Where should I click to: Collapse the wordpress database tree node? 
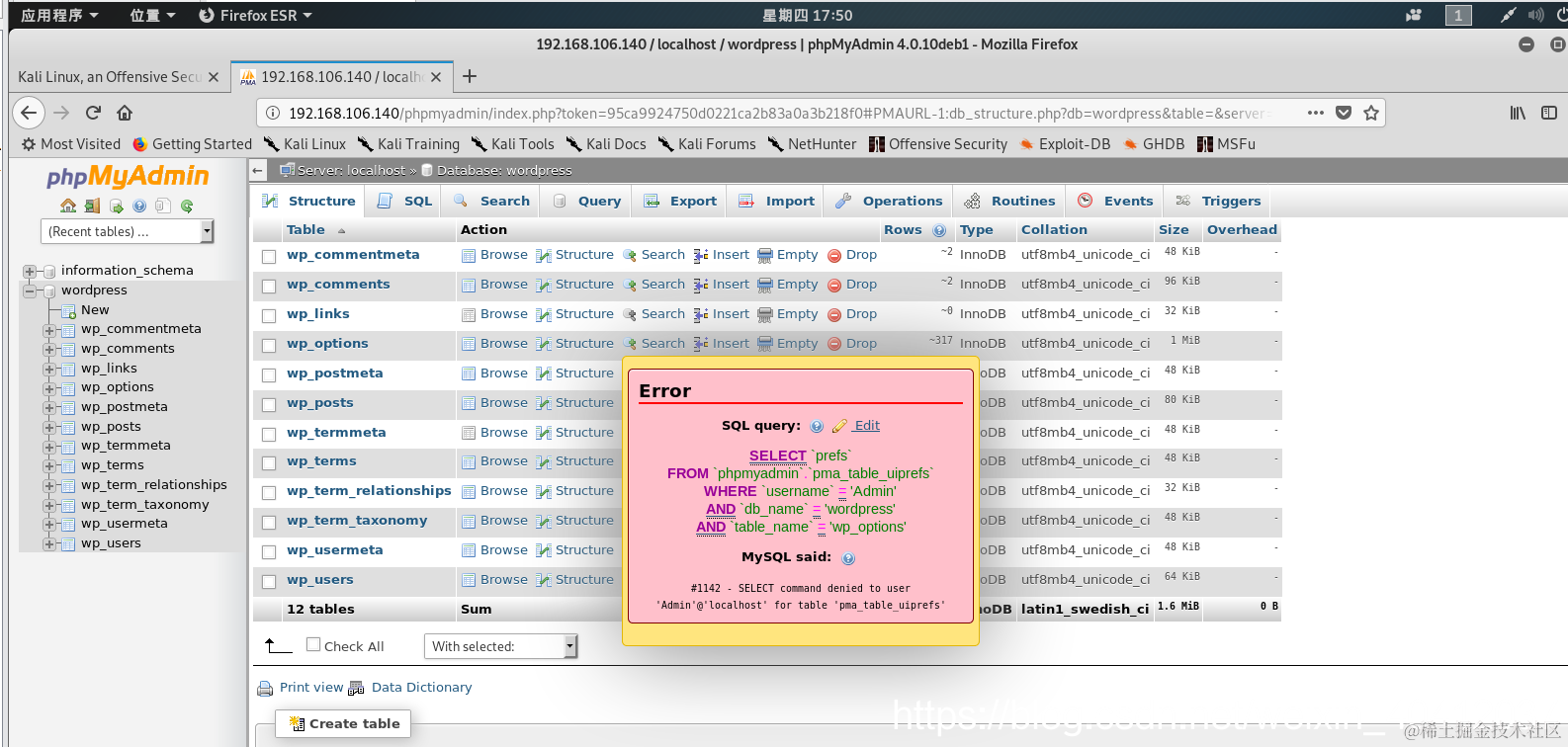tap(29, 290)
